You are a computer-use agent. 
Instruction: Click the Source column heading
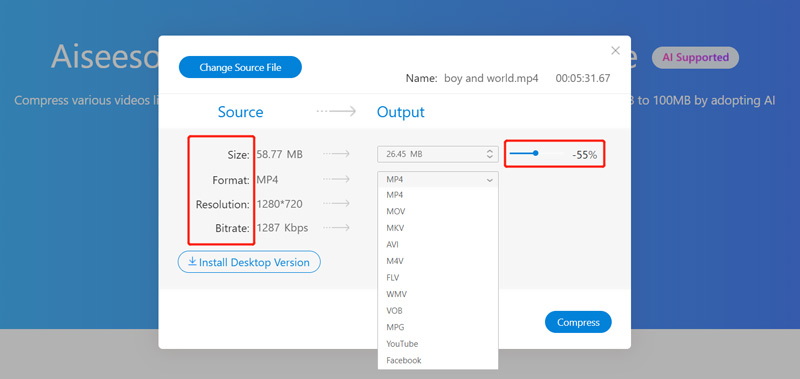point(240,112)
